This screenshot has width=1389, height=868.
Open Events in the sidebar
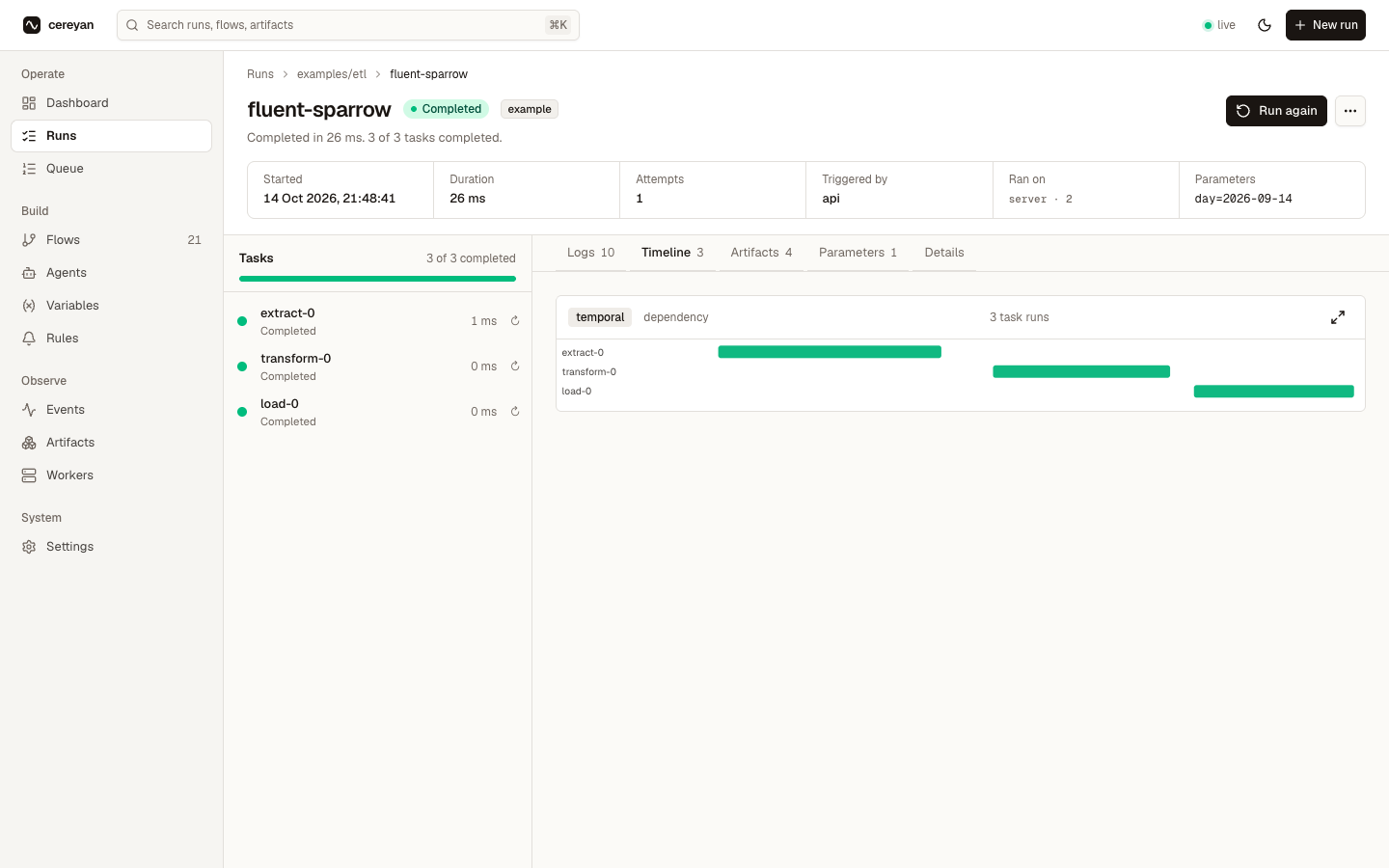point(111,410)
